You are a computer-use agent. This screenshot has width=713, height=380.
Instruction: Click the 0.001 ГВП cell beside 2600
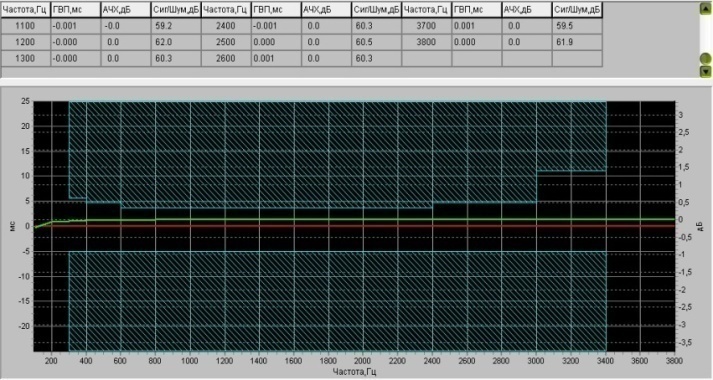[276, 59]
